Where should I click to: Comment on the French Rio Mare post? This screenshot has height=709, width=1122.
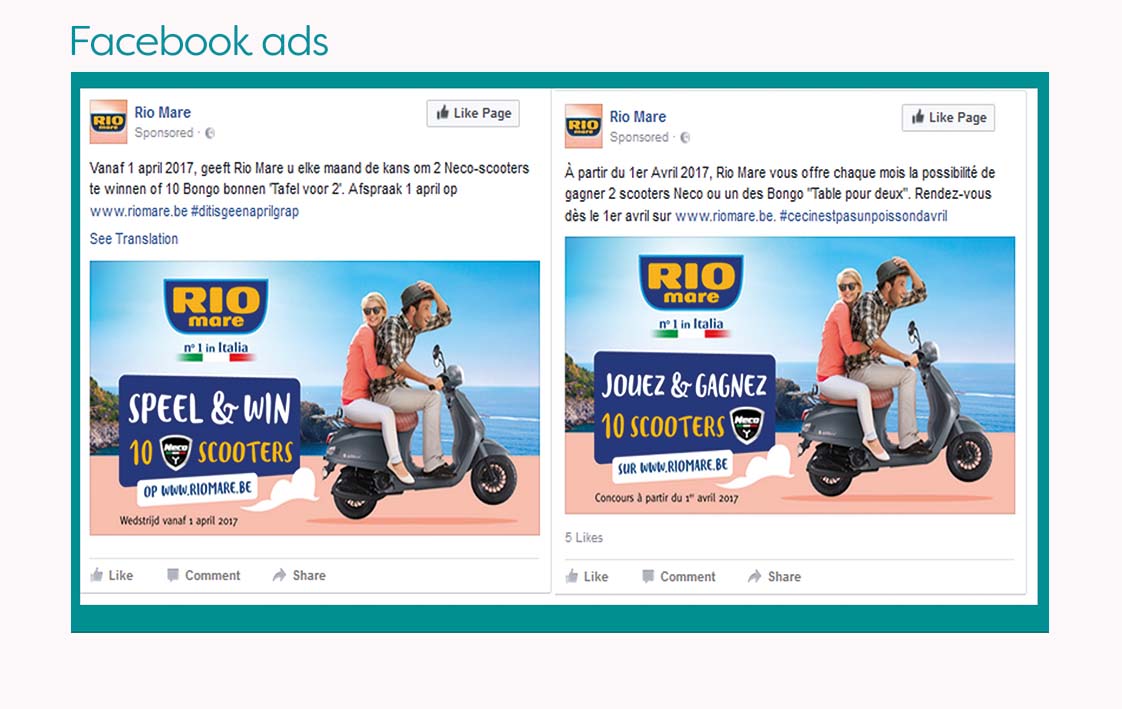[x=678, y=577]
